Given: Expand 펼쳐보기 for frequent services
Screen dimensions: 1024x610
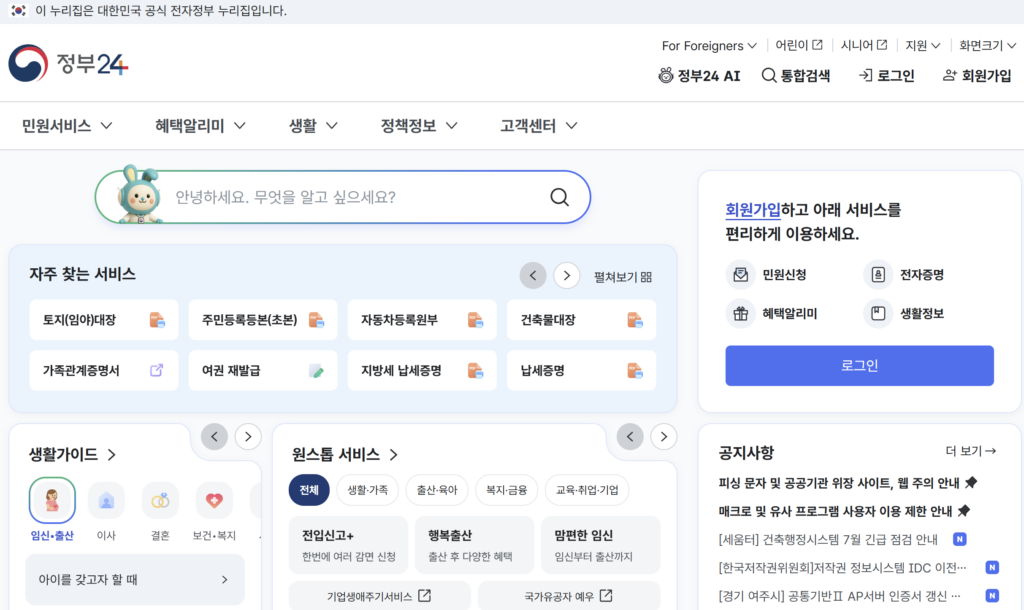Looking at the screenshot, I should (x=623, y=277).
